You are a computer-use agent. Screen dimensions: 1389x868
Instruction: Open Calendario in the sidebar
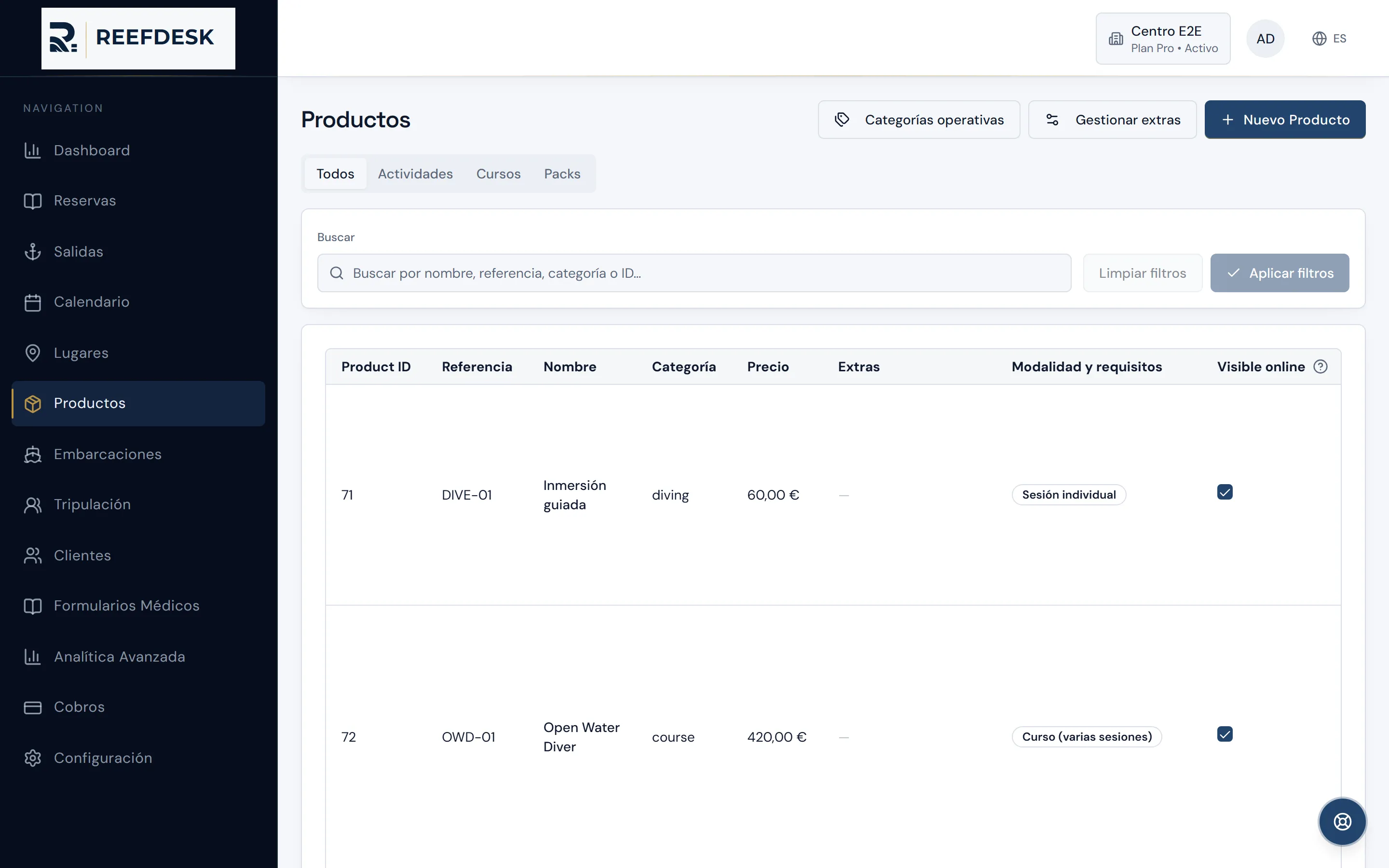coord(138,302)
